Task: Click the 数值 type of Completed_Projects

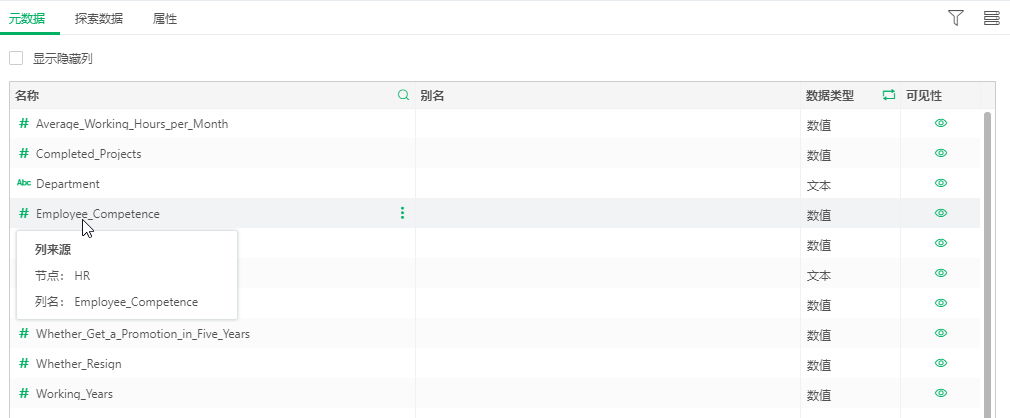Action: coord(819,155)
